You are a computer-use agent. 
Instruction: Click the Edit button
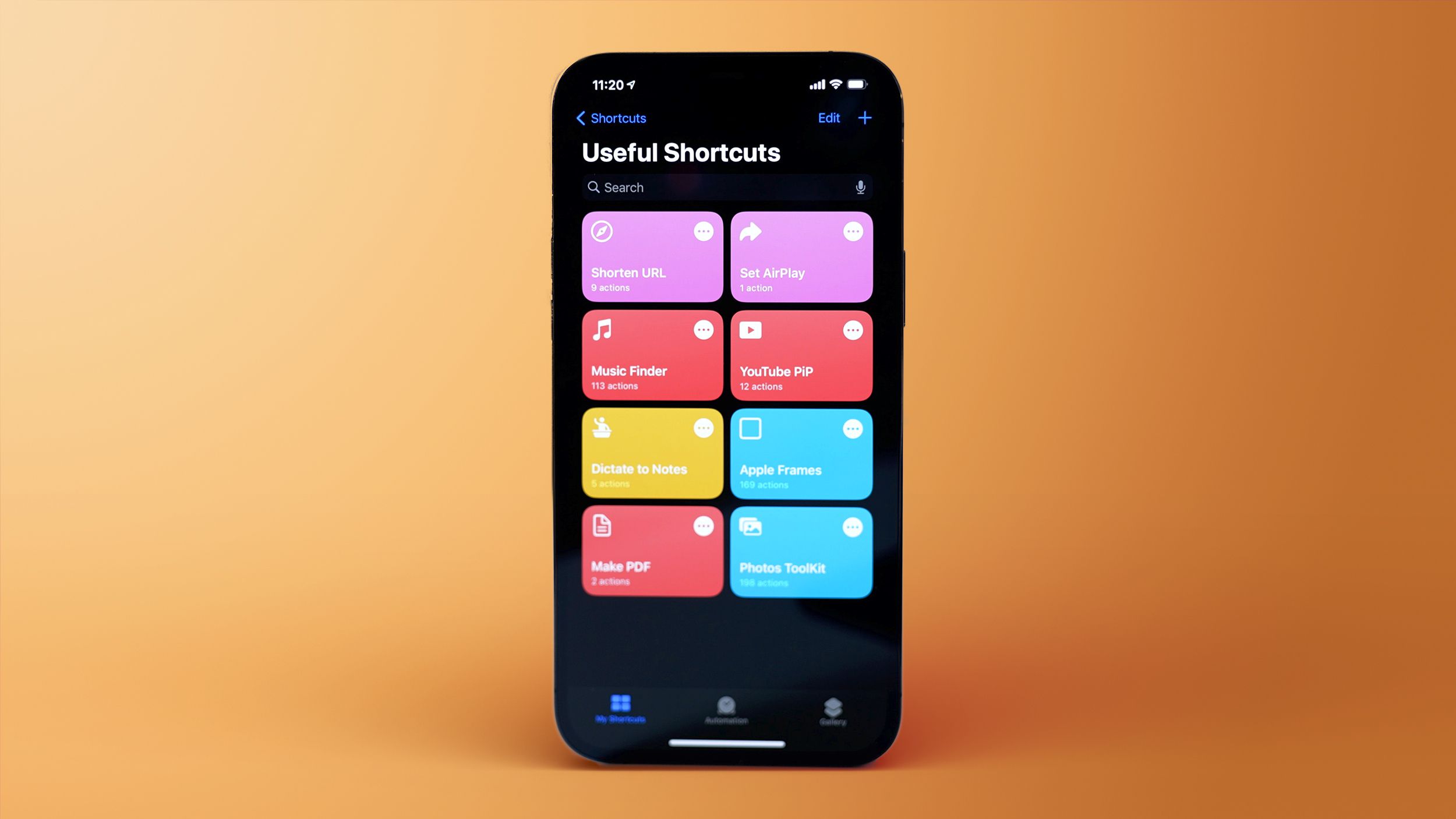(x=829, y=117)
